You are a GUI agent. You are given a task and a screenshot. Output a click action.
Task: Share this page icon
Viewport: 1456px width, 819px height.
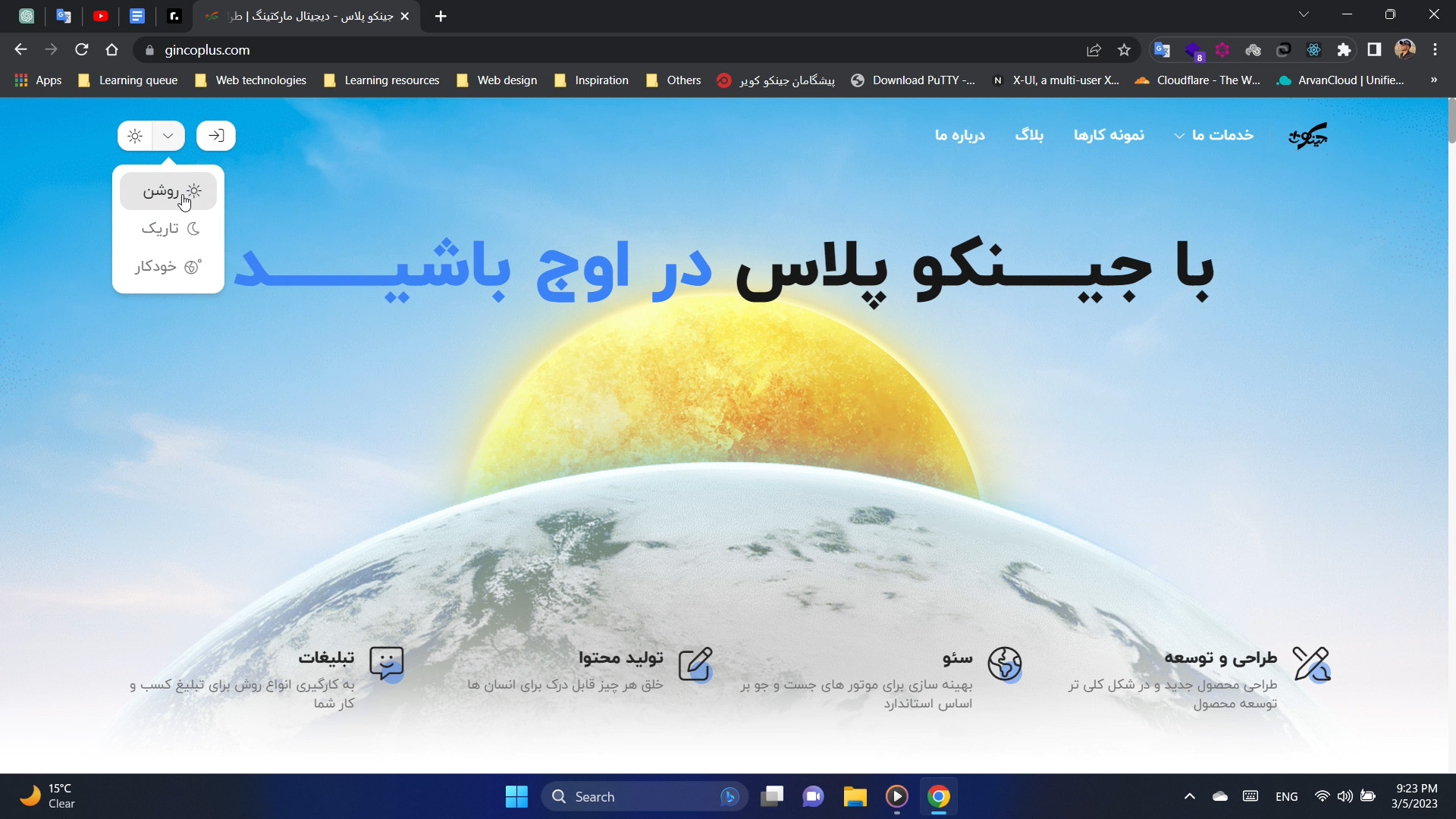click(1094, 50)
